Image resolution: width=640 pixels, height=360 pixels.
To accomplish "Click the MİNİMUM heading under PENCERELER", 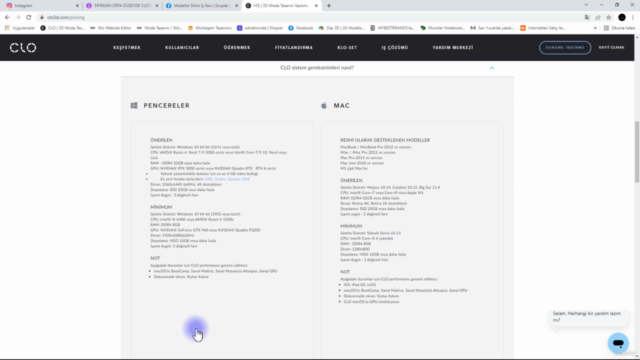I will (x=161, y=207).
